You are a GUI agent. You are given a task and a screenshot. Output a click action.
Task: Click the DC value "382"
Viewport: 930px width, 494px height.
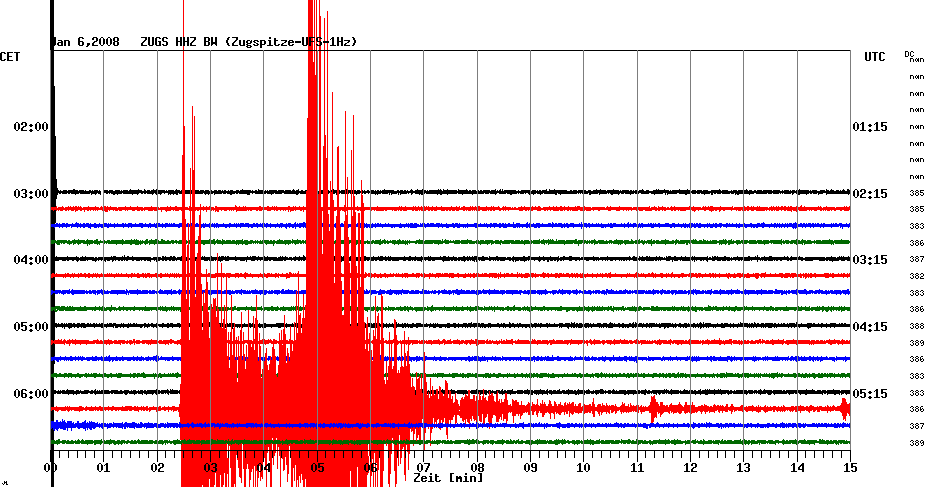916,276
